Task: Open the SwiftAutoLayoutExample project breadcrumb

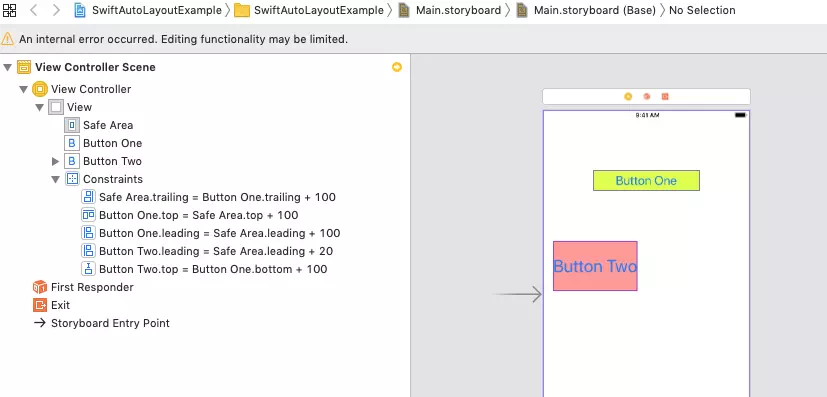Action: 157,10
